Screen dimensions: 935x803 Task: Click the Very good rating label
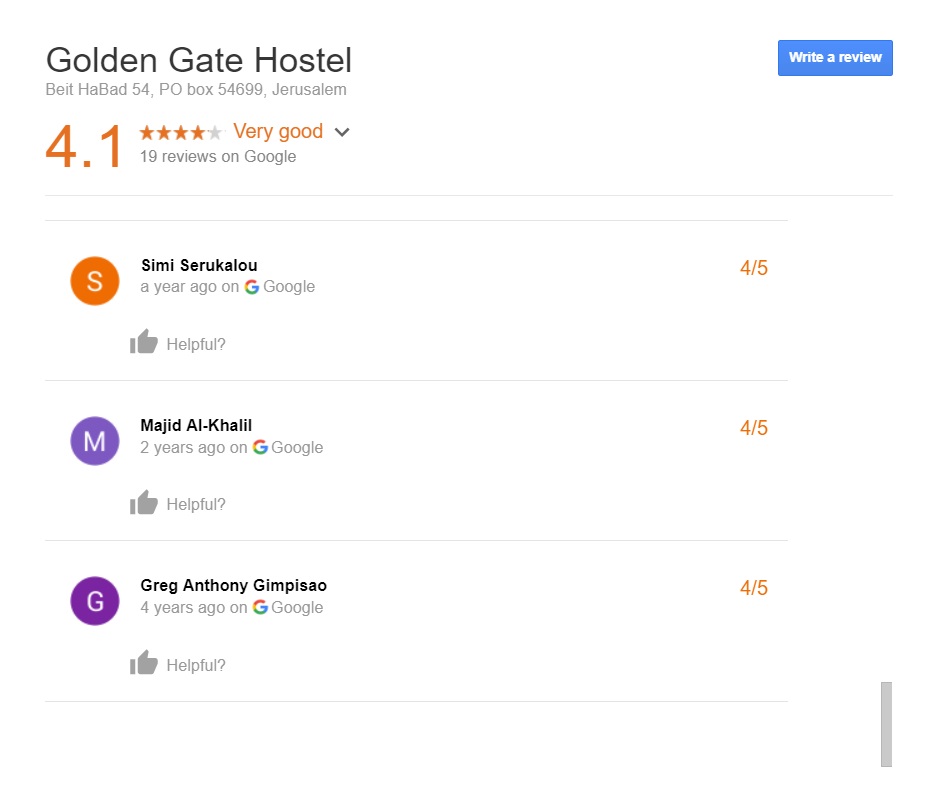278,131
